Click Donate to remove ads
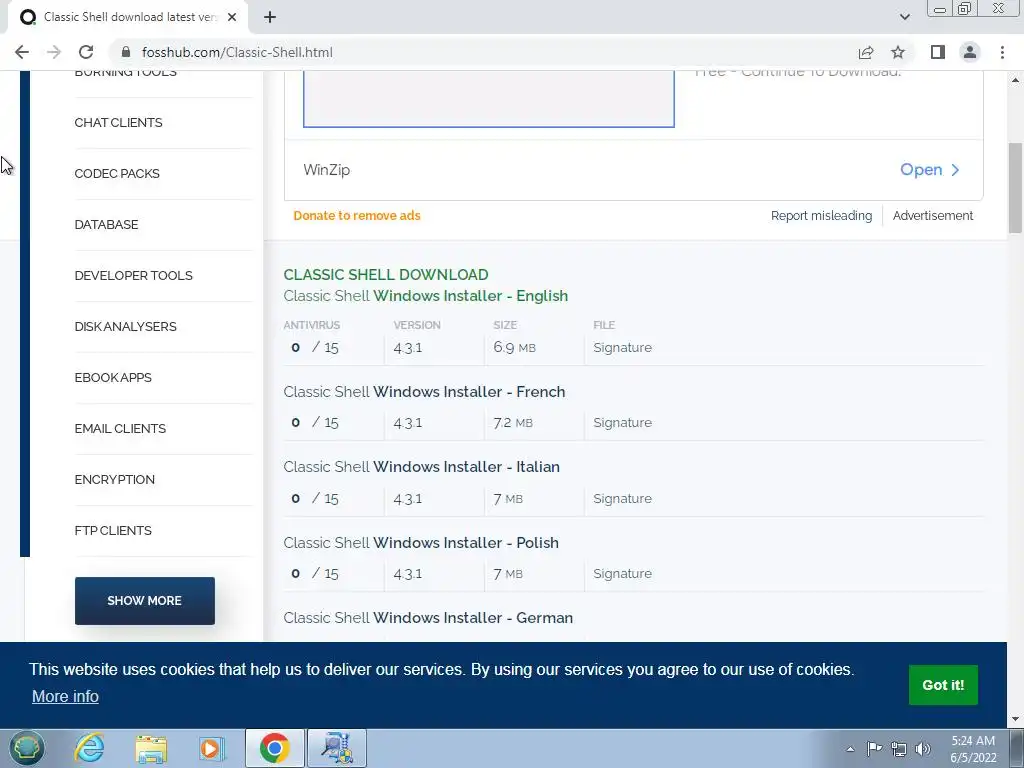Viewport: 1024px width, 768px height. point(357,216)
